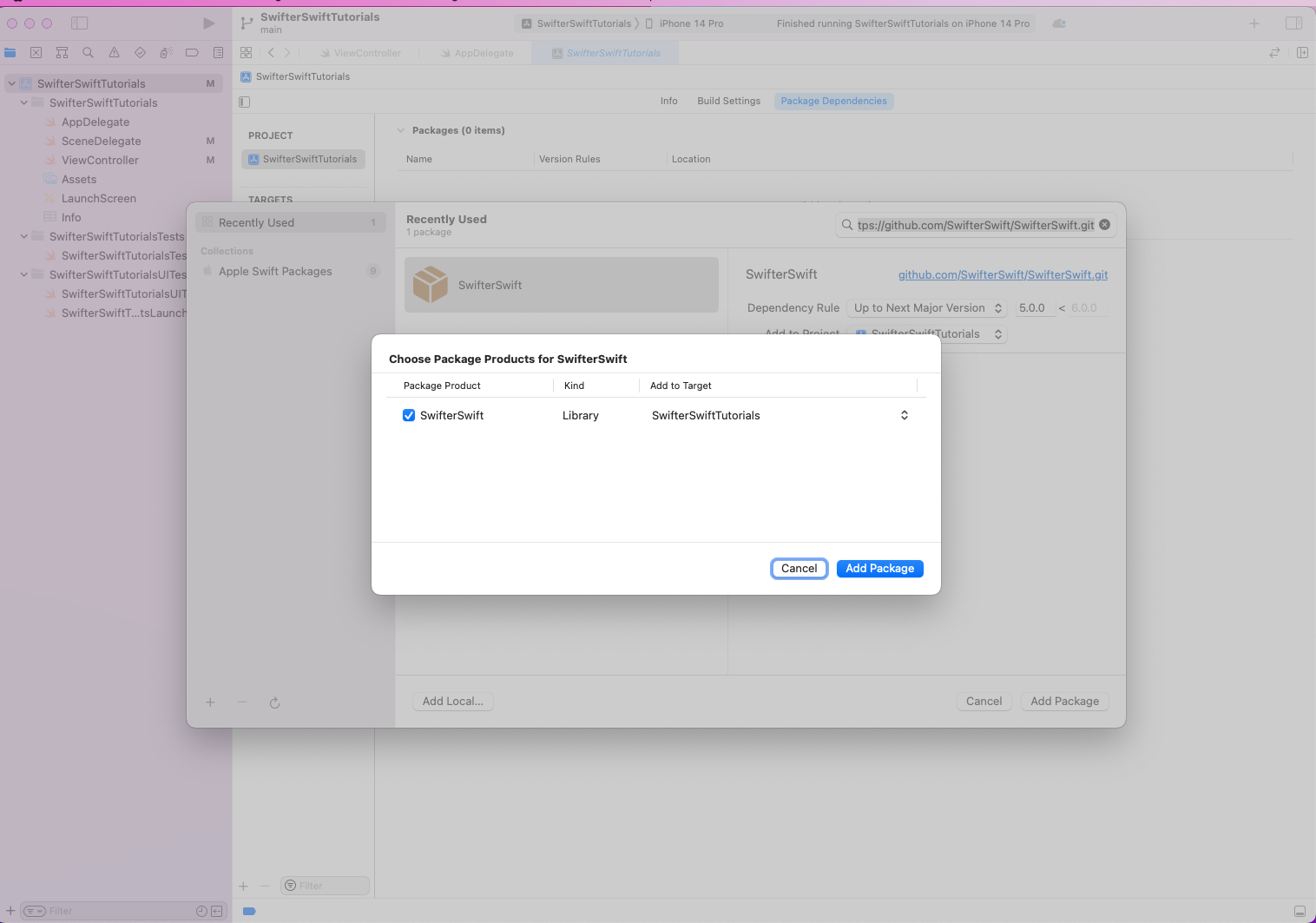Open the Report navigator icon
Screen dimensions: 1316x923
(218, 53)
